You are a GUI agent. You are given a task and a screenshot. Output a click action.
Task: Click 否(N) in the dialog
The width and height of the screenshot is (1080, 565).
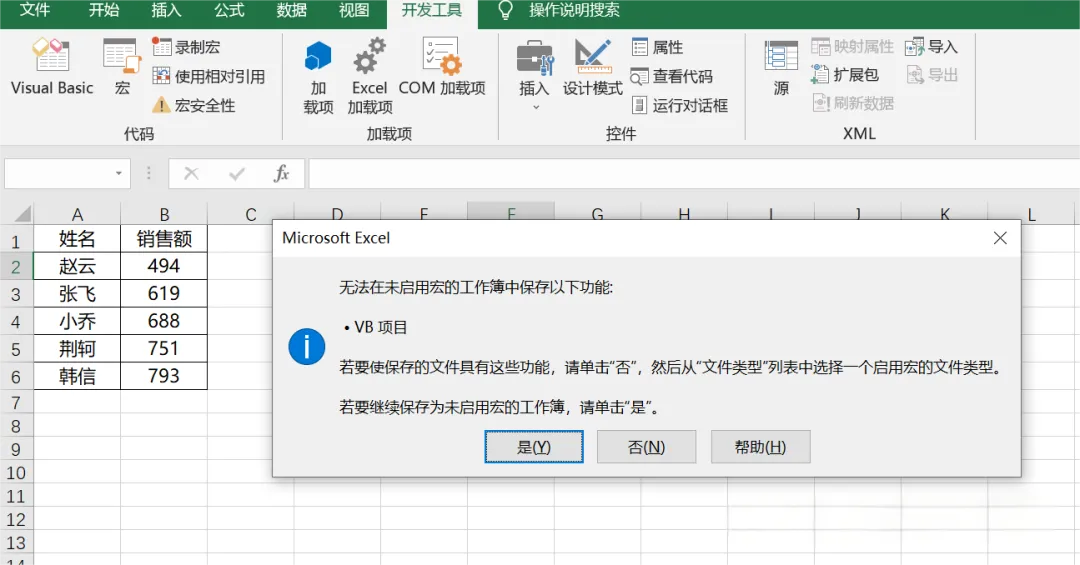pos(646,446)
